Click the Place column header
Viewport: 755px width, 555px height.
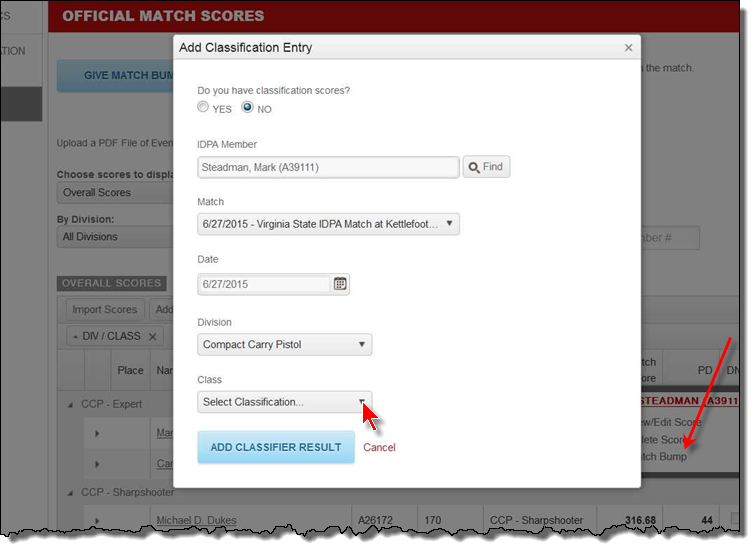click(130, 370)
